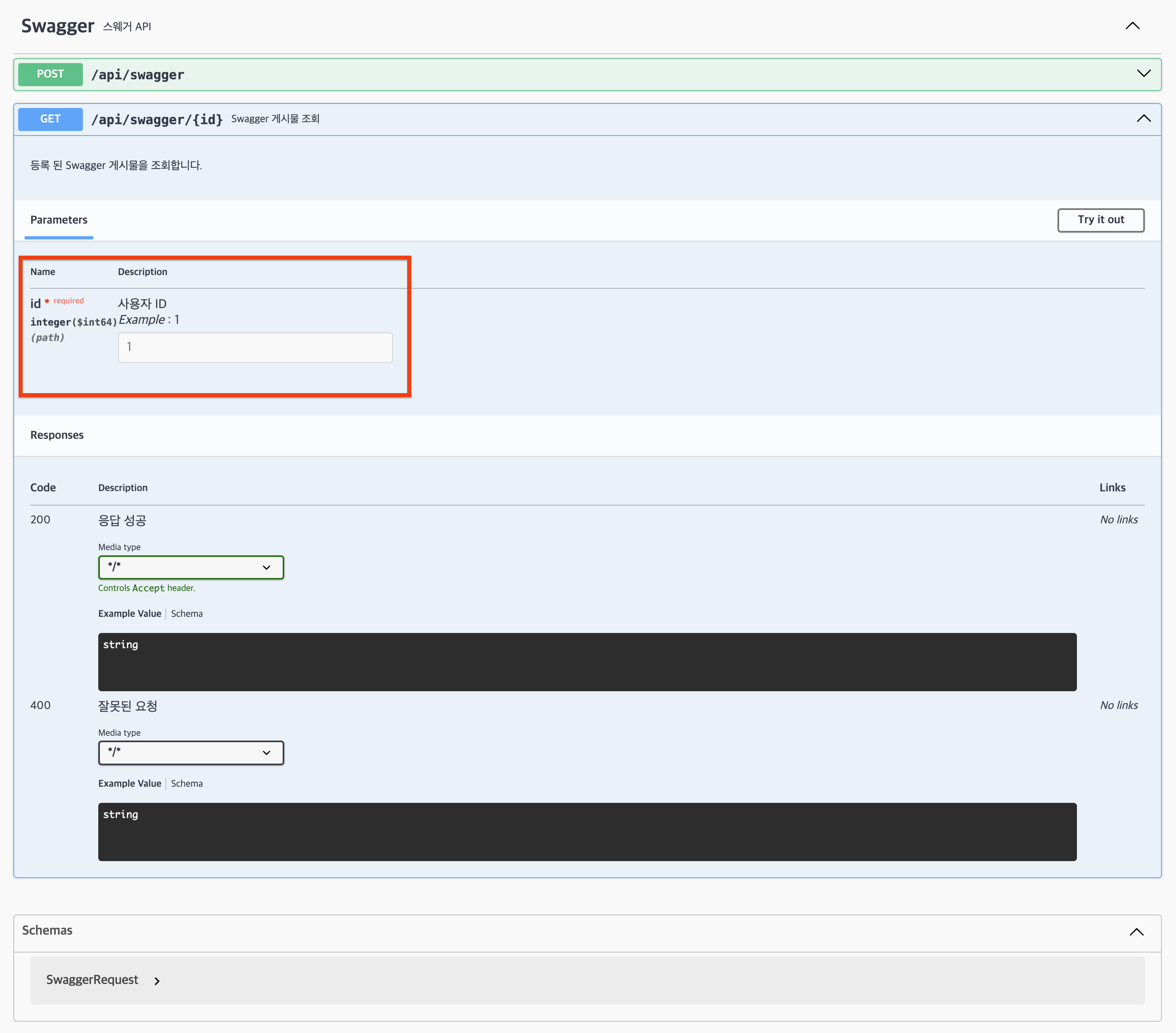This screenshot has height=1033, width=1176.
Task: Click the Swagger tag heading
Action: click(57, 26)
